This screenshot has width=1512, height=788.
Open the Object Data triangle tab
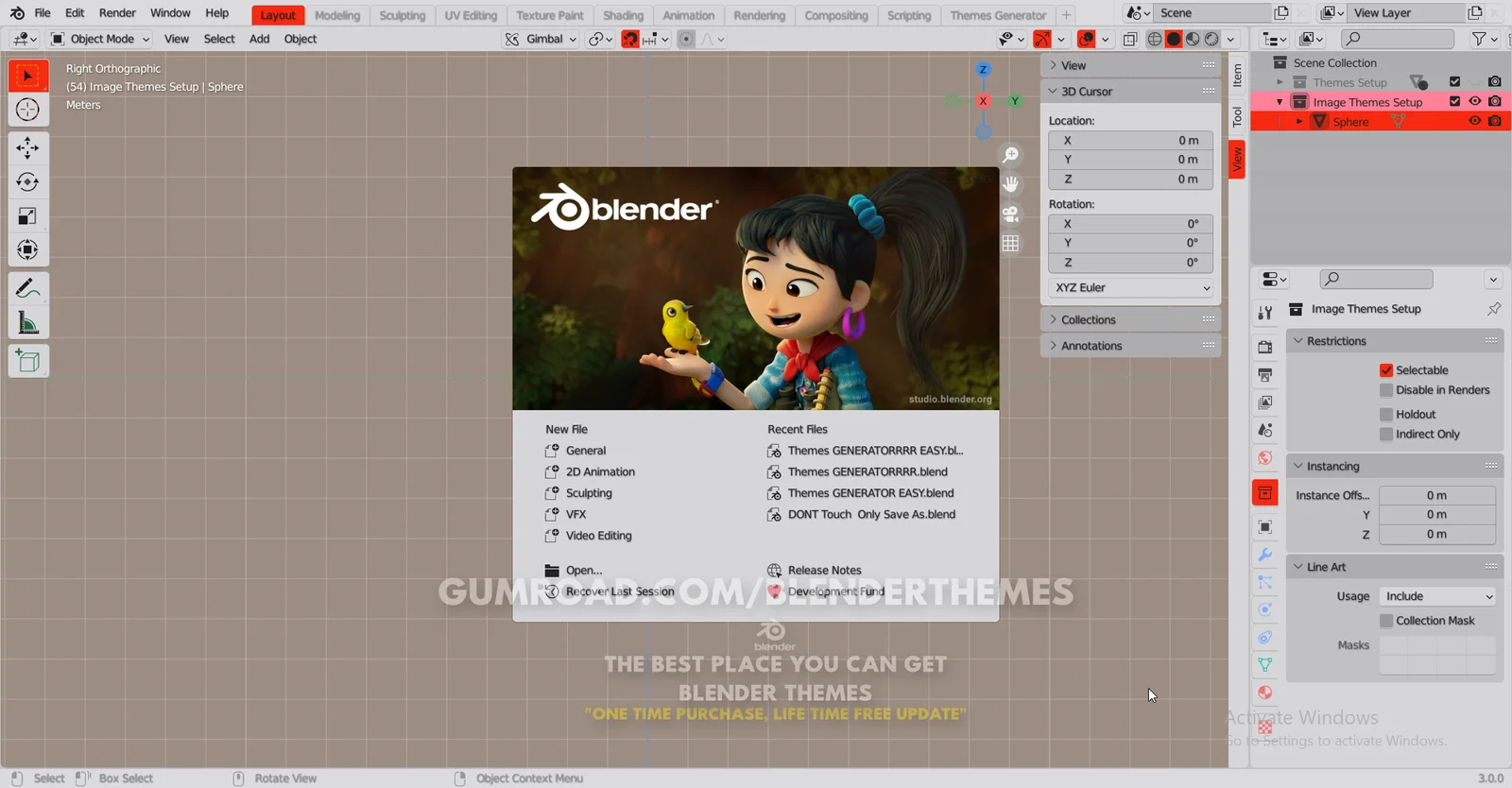click(1264, 665)
